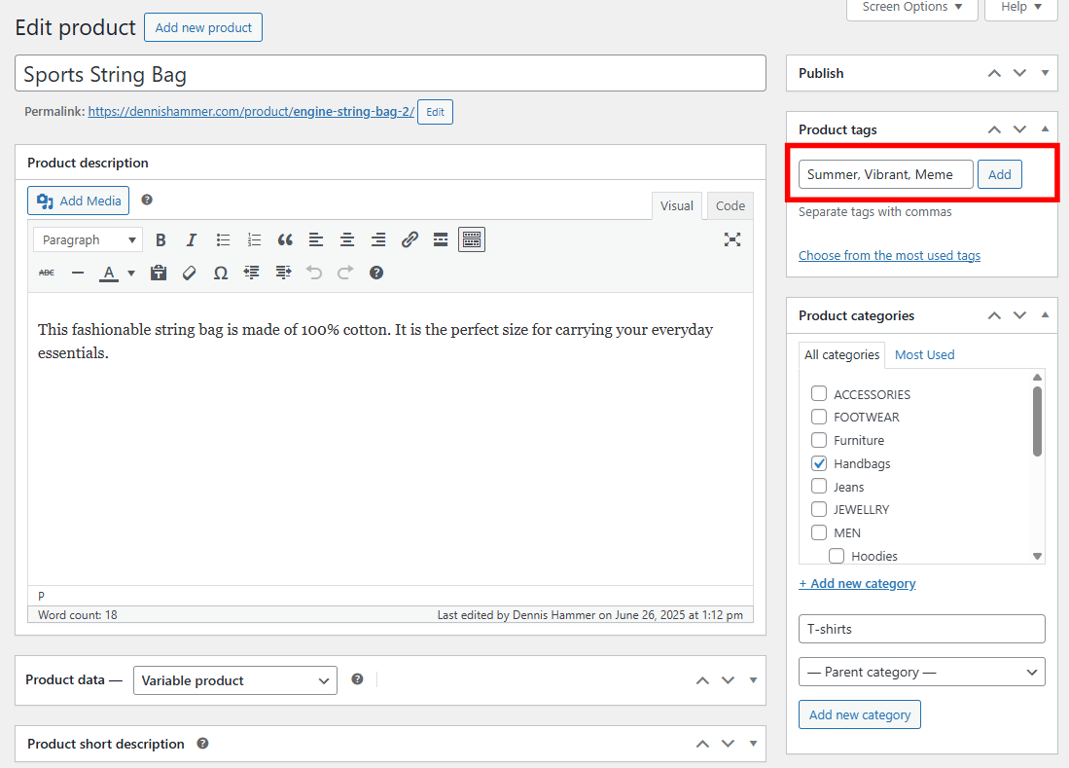Enter distraction-free fullscreen writing mode

[732, 239]
